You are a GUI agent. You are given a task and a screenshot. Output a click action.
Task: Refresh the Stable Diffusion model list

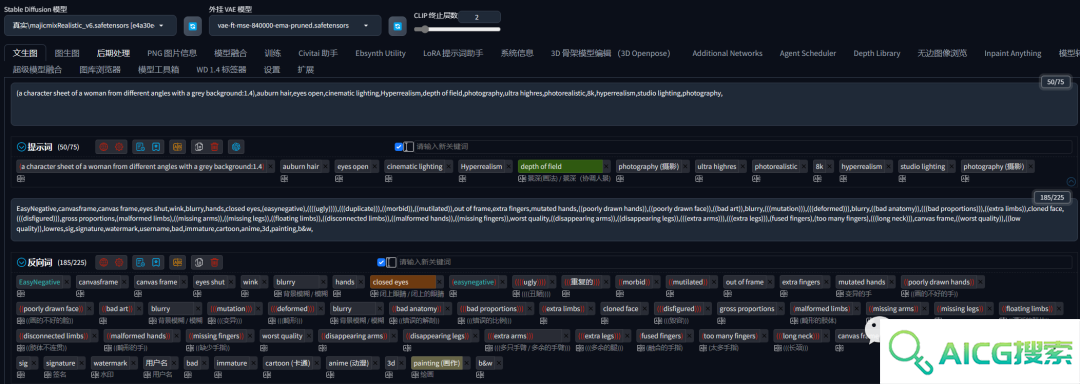pyautogui.click(x=193, y=26)
